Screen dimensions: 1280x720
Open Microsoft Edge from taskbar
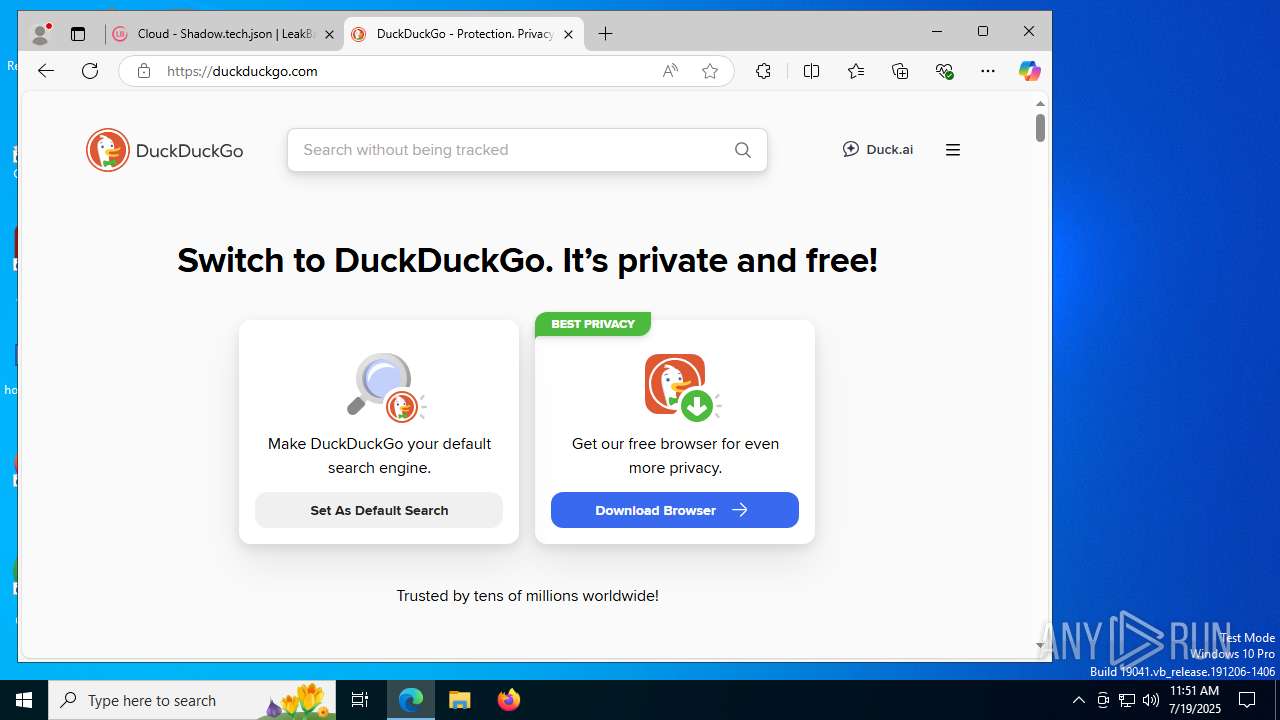411,700
